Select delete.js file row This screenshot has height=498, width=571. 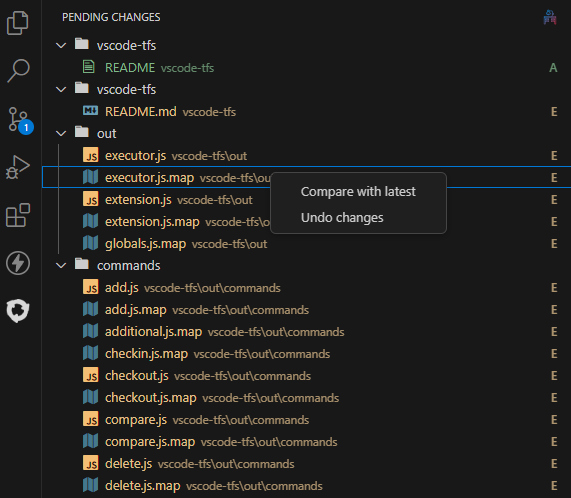pyautogui.click(x=307, y=464)
